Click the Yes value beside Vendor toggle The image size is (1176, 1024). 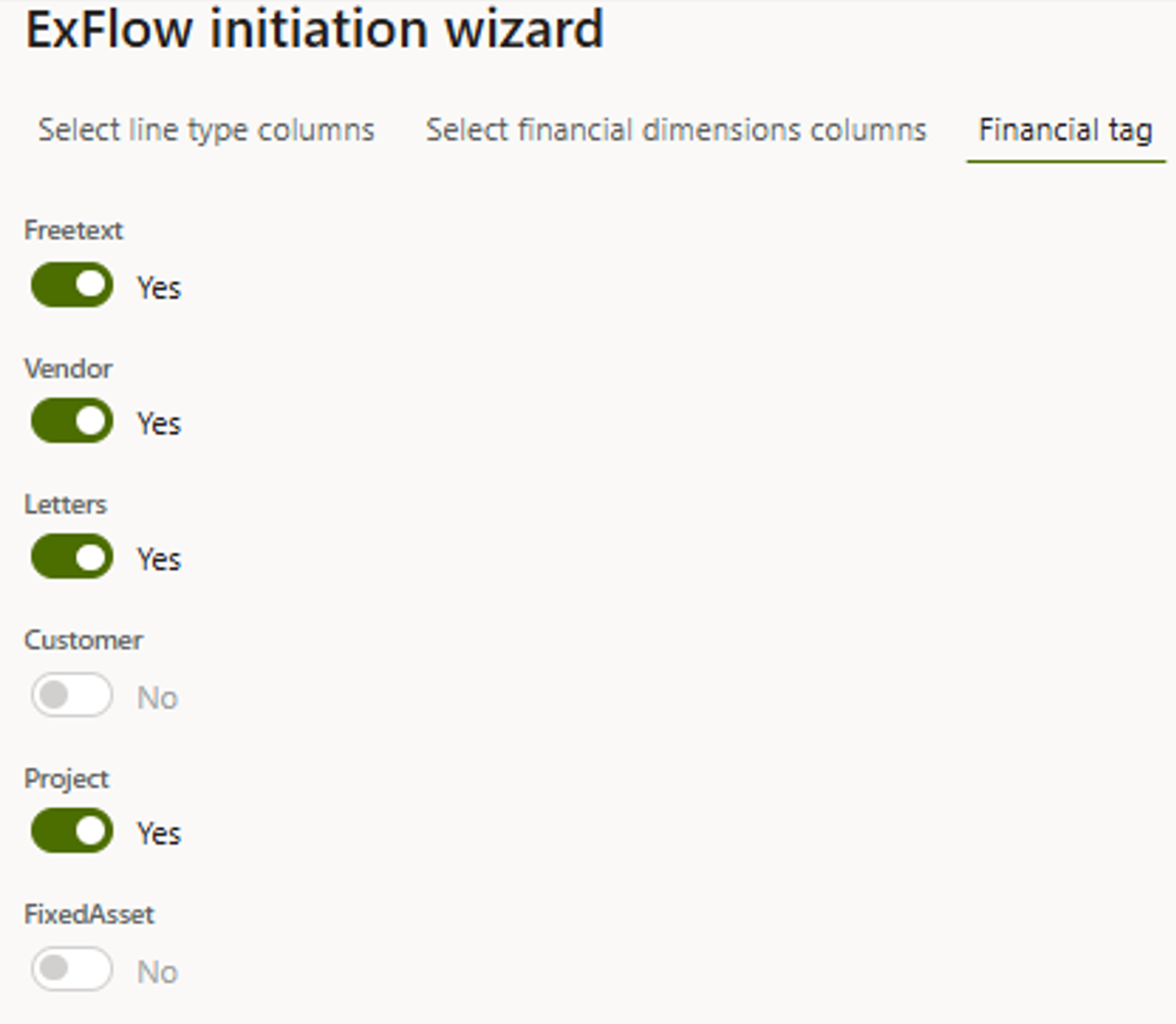pyautogui.click(x=159, y=423)
